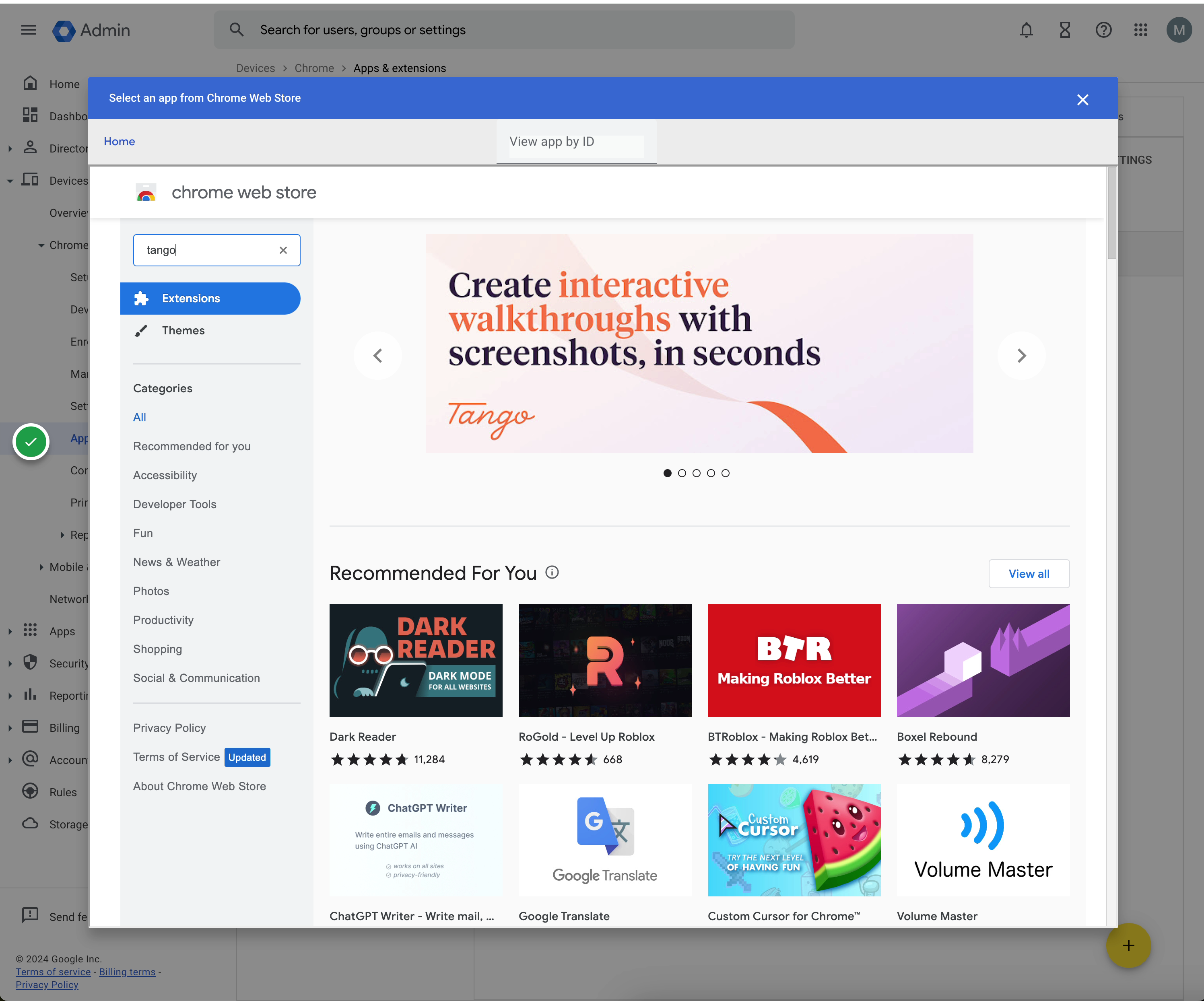Open About Chrome Web Store
This screenshot has width=1204, height=1001.
(200, 786)
